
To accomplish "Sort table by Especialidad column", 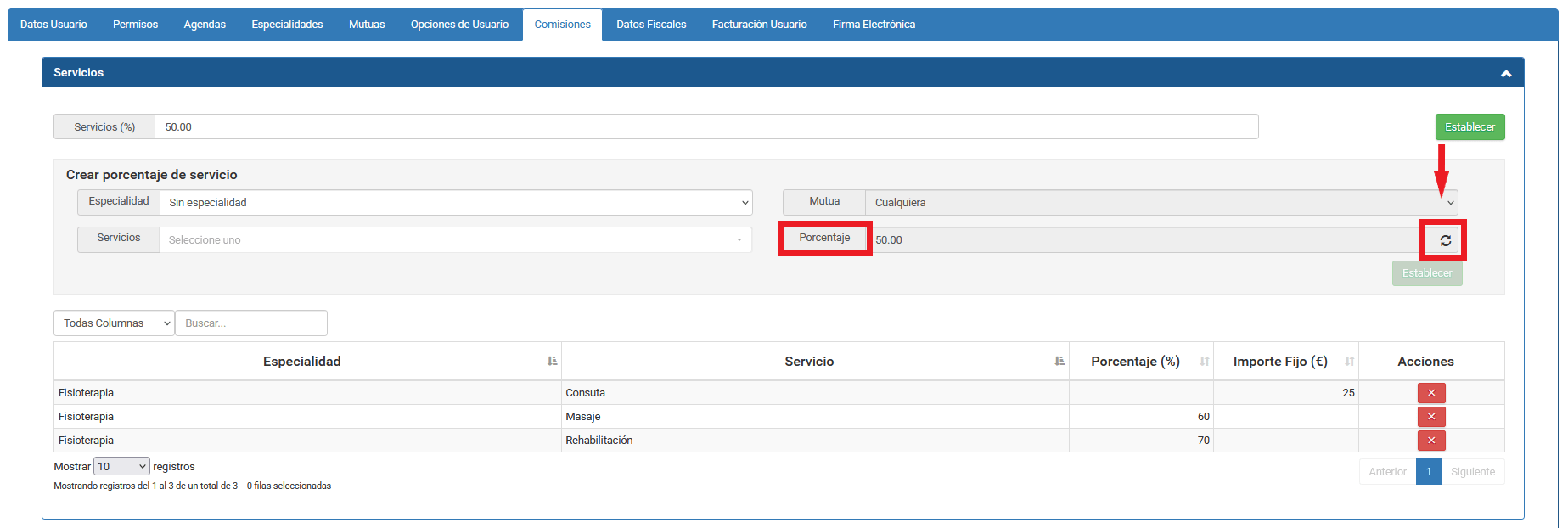I will [306, 362].
